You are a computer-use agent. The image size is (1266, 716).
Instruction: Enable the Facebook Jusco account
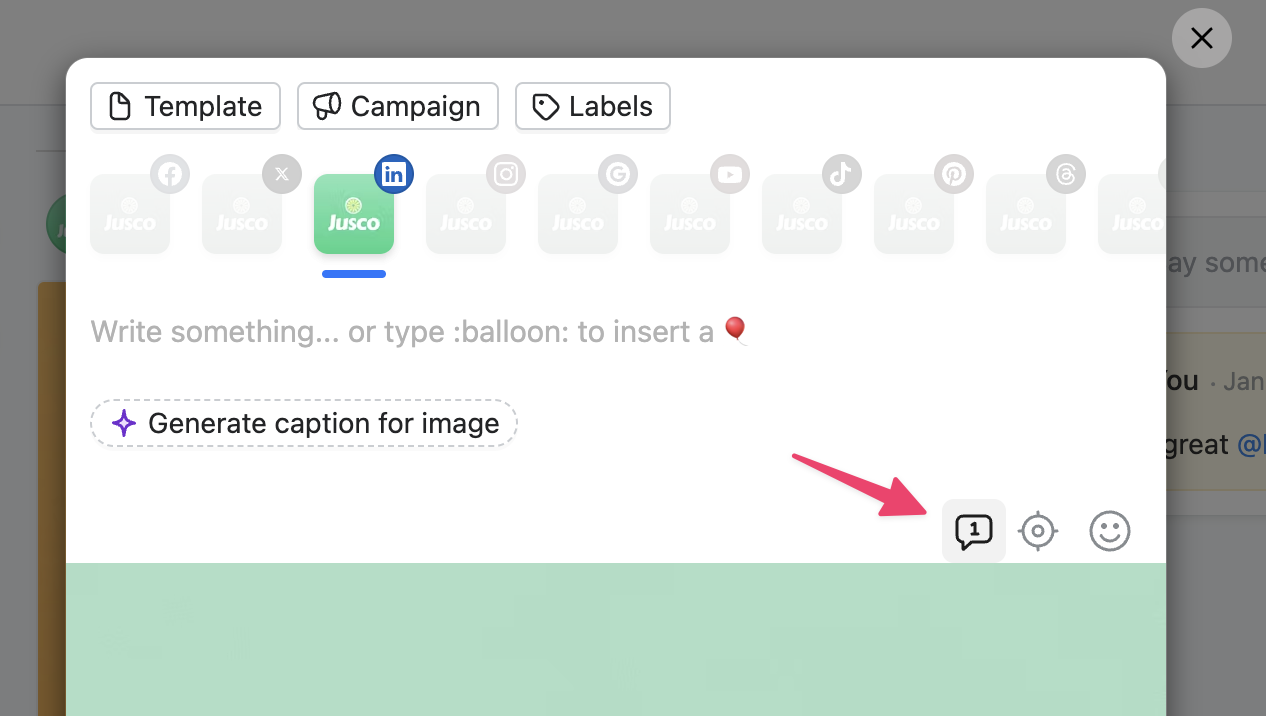(x=130, y=214)
